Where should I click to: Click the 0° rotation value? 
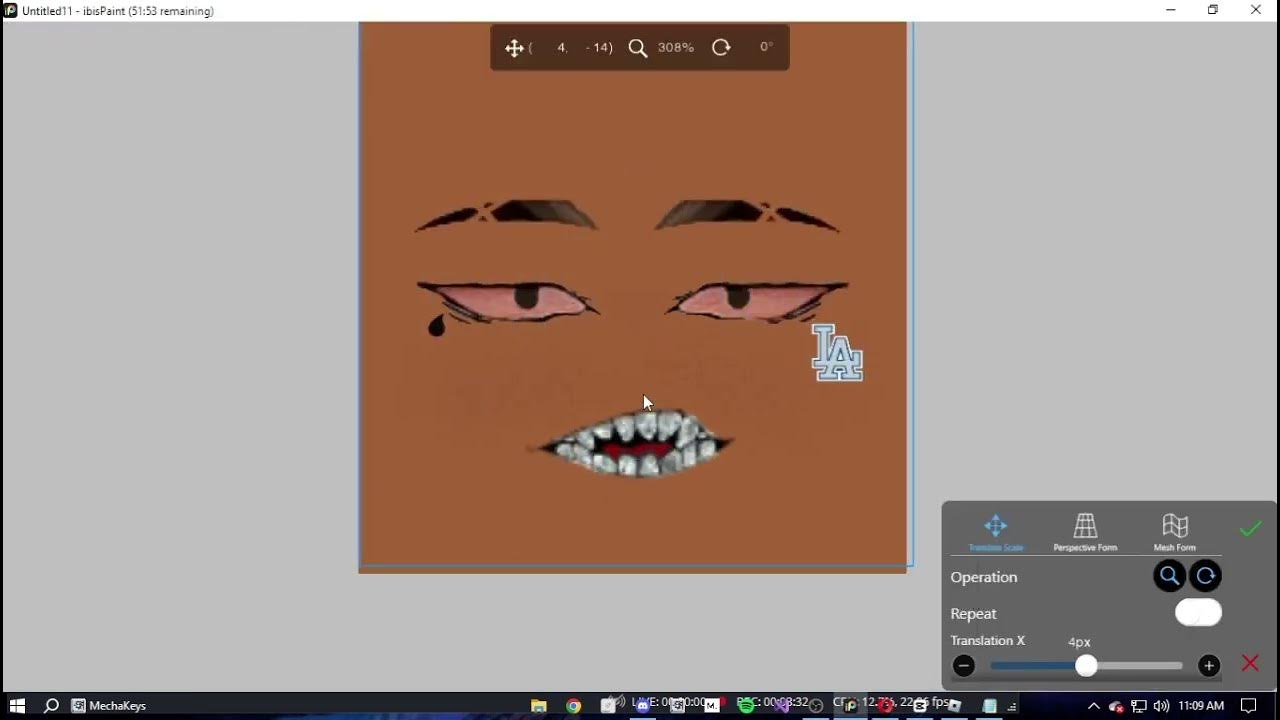click(766, 47)
